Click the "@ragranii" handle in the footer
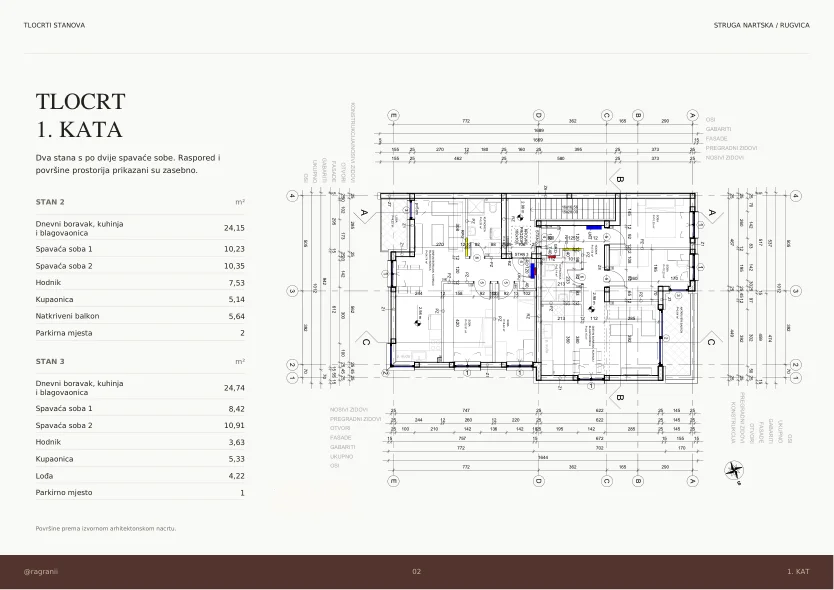 pos(41,572)
